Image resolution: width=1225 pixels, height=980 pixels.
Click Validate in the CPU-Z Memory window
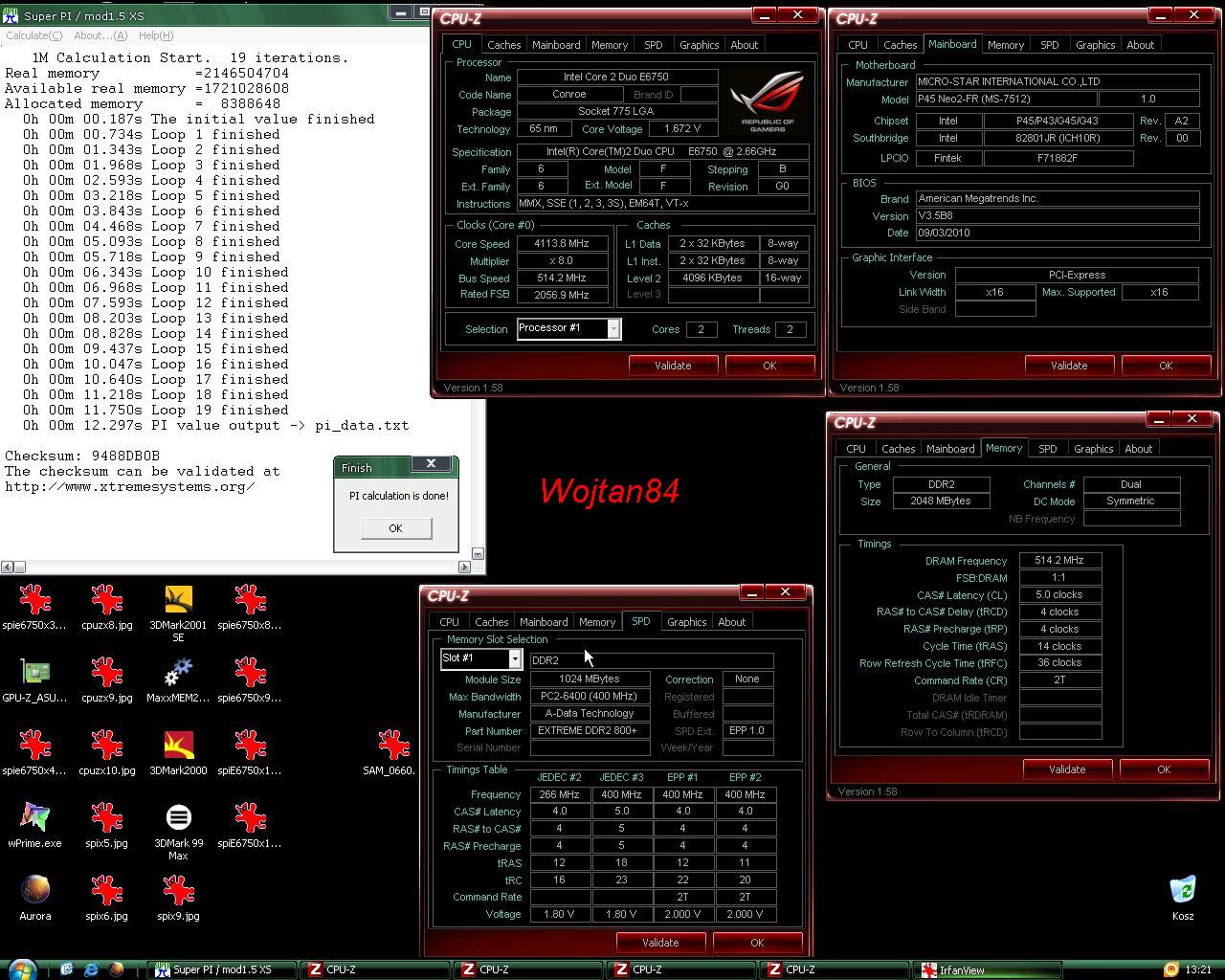[x=1067, y=769]
